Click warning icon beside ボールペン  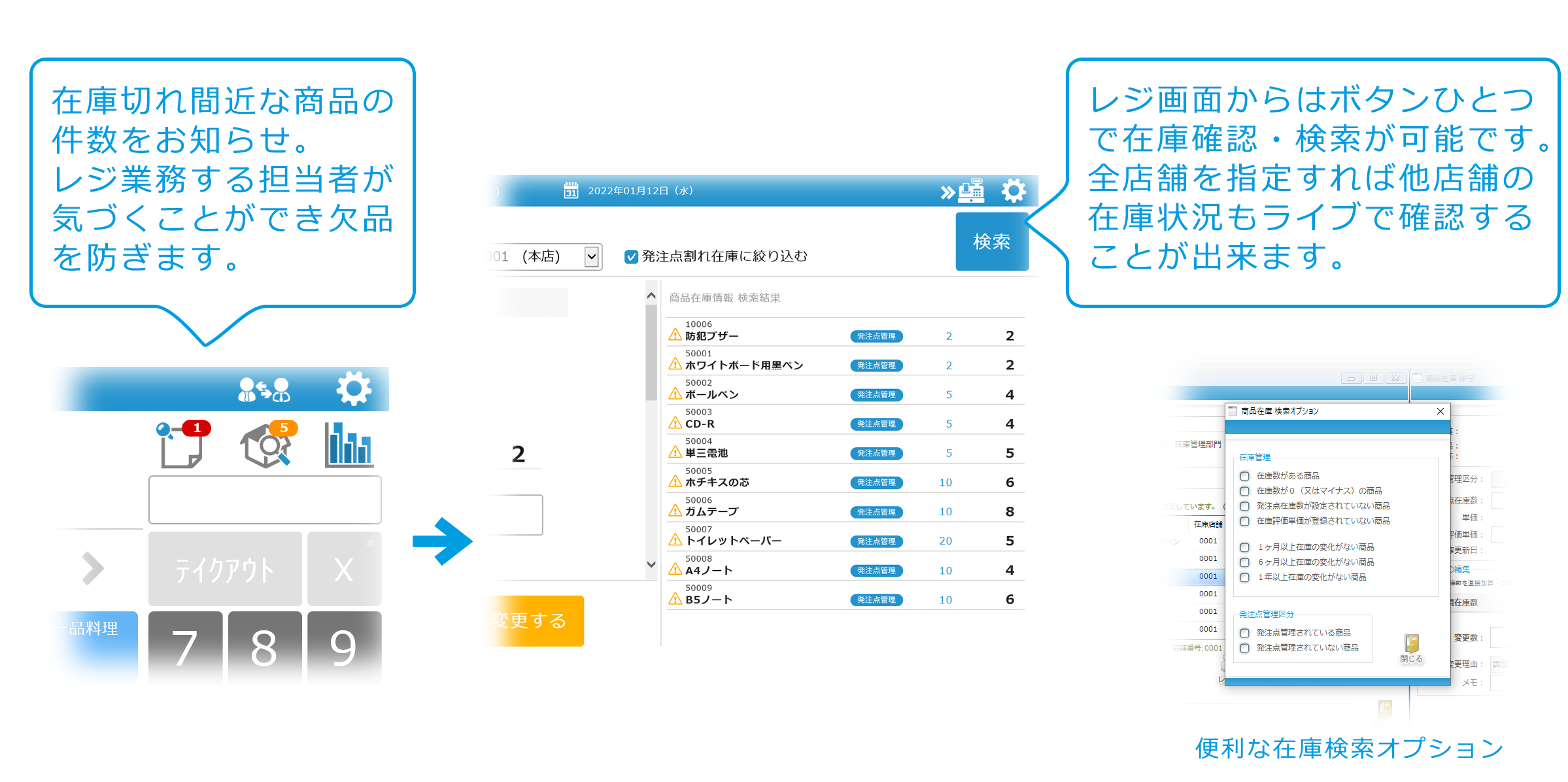675,394
